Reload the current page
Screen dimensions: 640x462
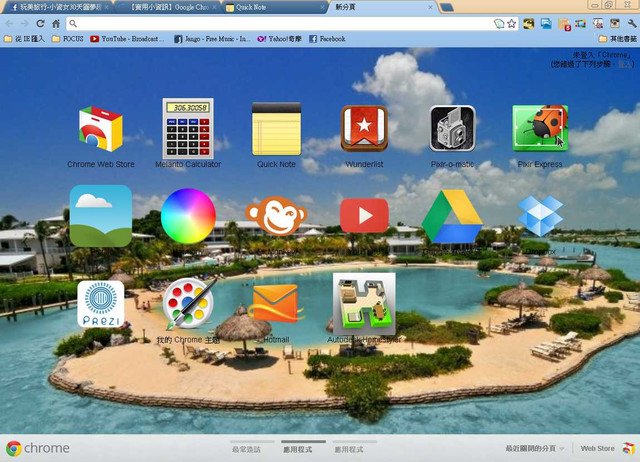[x=40, y=23]
